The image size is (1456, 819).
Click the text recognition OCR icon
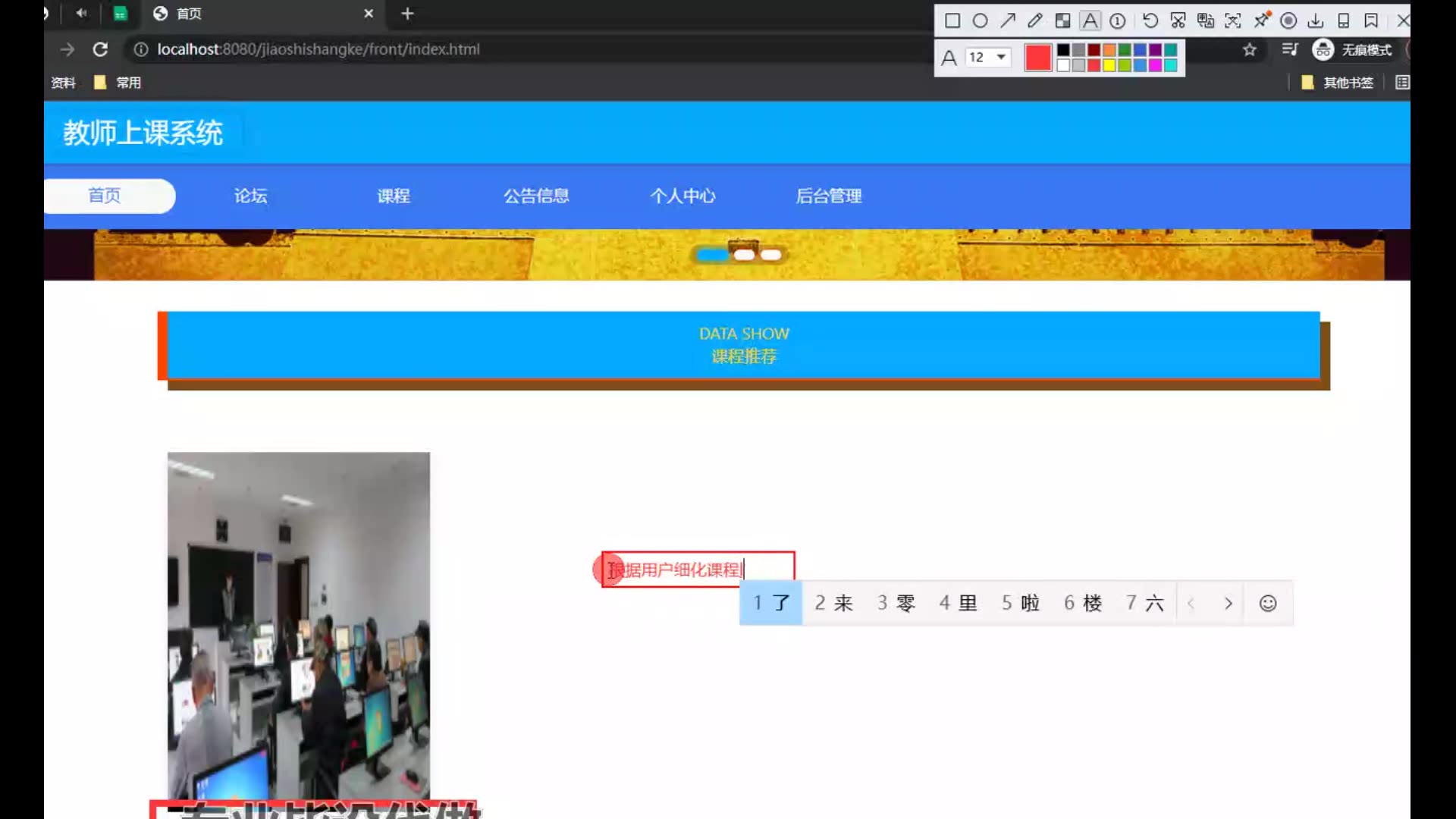click(x=1233, y=20)
